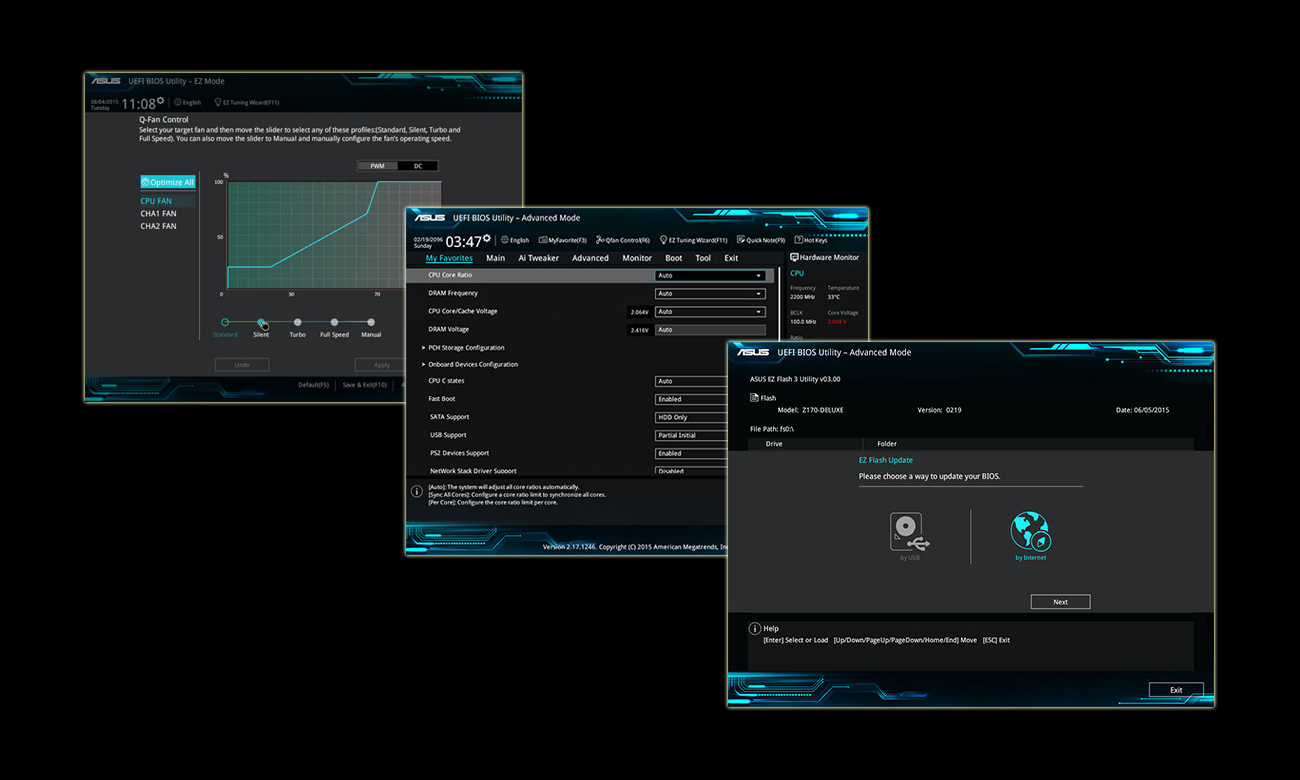Open the Hardware Monitor panel
The width and height of the screenshot is (1300, 780).
(x=824, y=257)
